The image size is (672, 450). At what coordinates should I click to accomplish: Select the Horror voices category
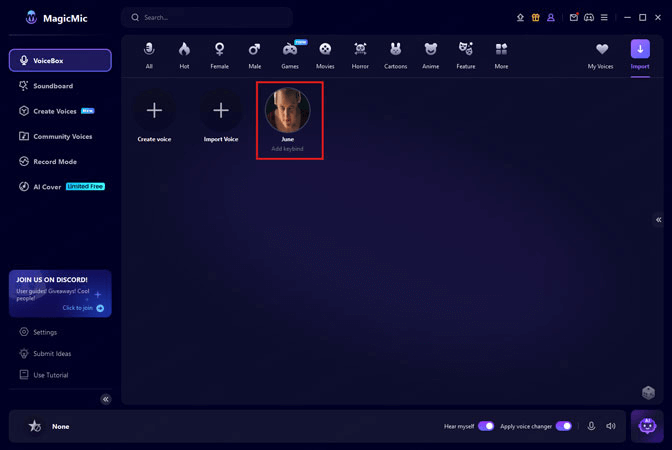[360, 55]
